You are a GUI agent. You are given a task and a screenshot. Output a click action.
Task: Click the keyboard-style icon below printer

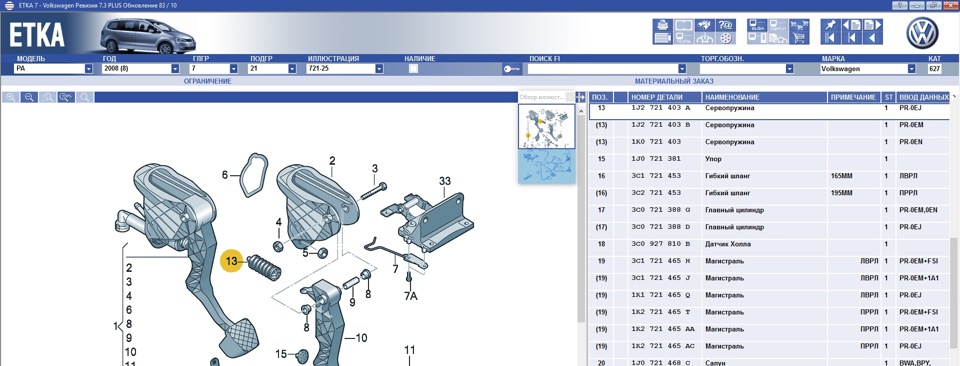[662, 38]
